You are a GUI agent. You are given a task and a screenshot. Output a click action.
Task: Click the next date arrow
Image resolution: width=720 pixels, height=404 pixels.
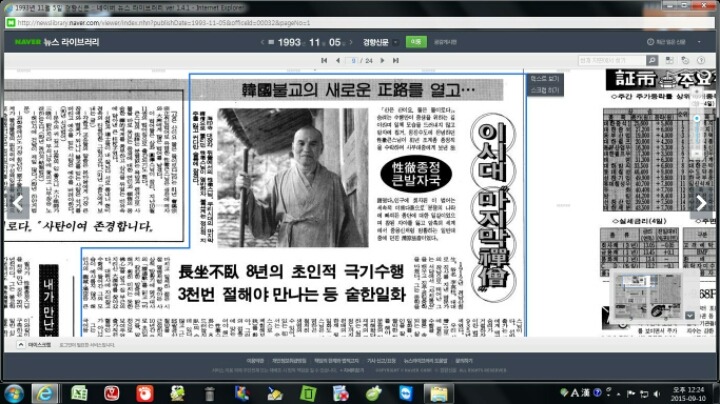351,42
